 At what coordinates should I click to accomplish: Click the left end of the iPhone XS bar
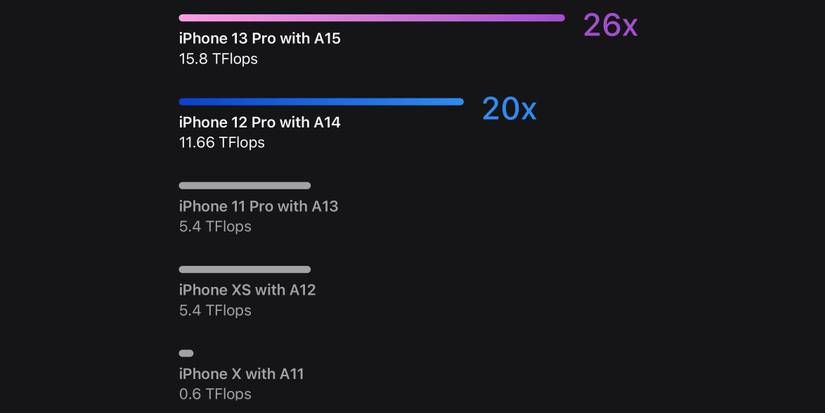183,270
